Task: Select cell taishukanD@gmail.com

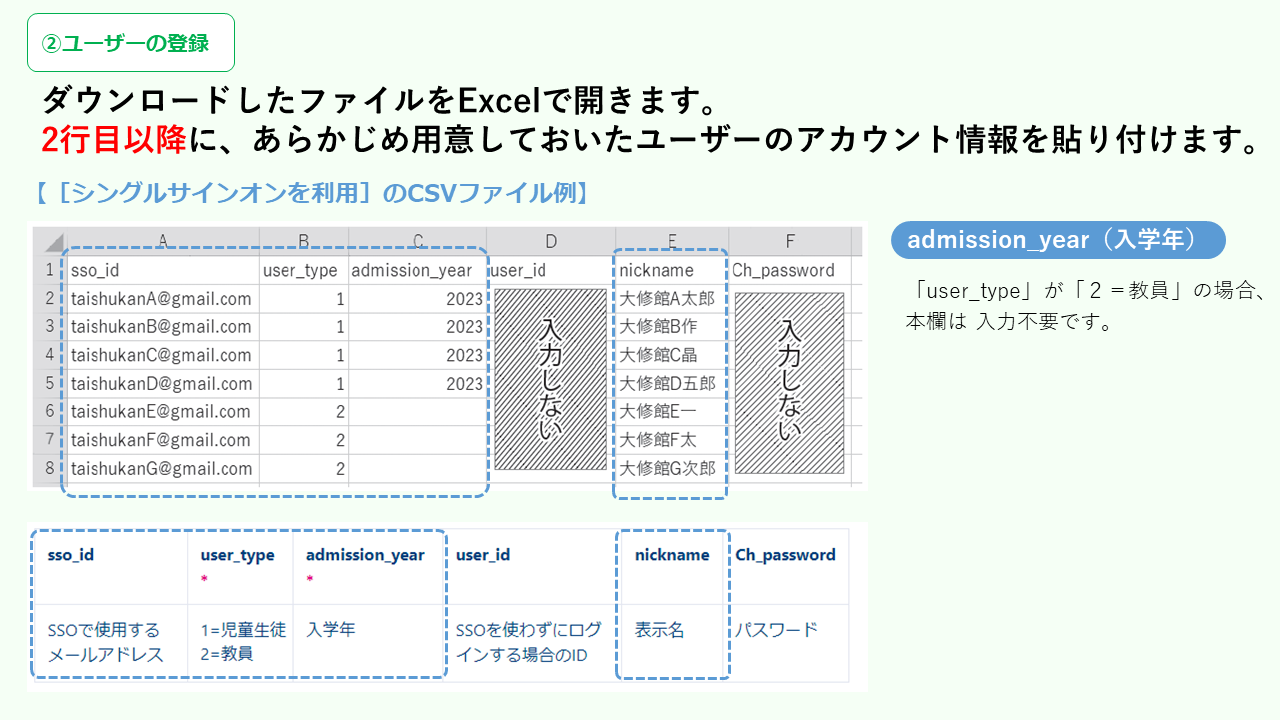Action: coord(163,383)
